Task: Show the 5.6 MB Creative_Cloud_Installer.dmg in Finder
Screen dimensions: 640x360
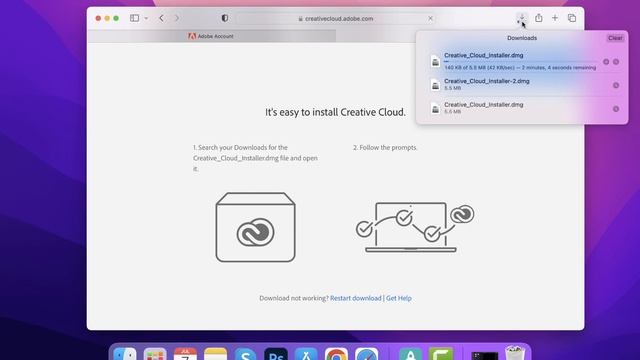Action: tap(616, 109)
